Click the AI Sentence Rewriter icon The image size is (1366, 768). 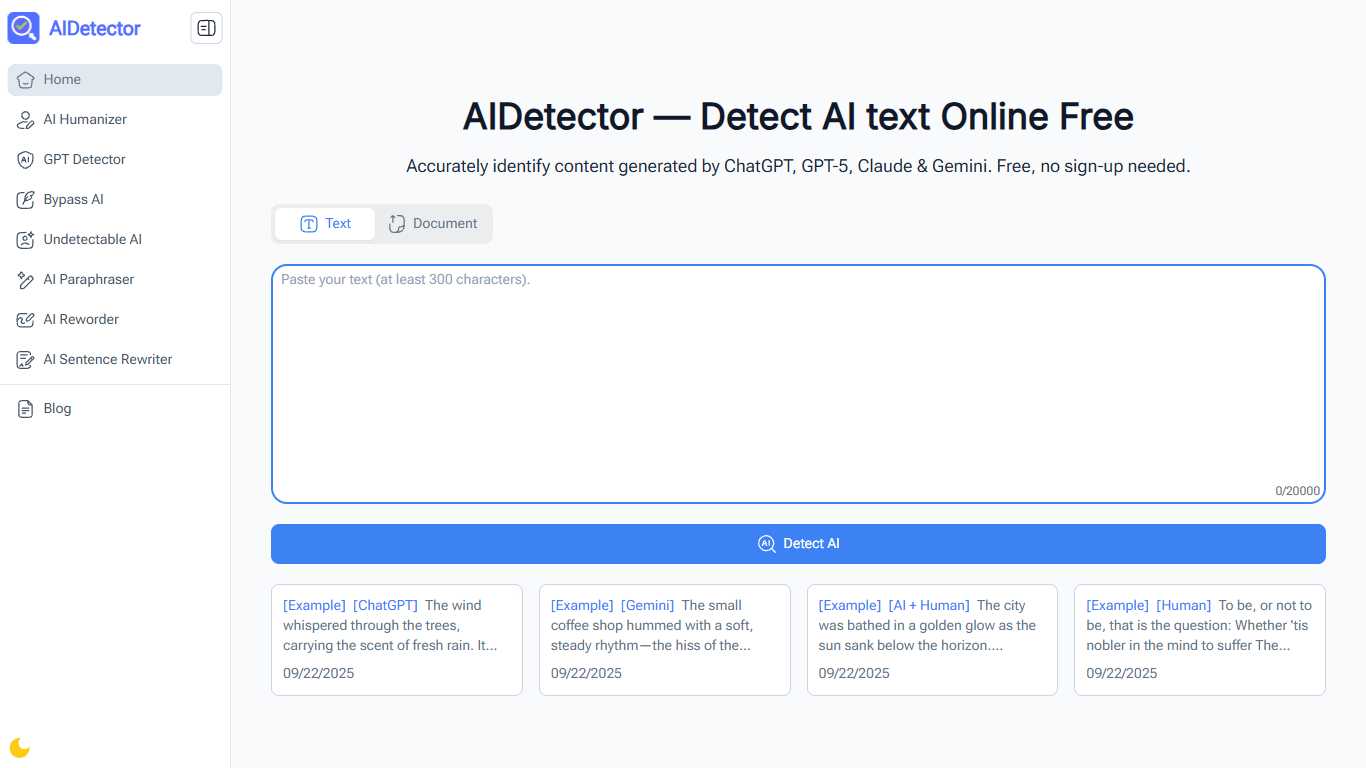point(25,359)
